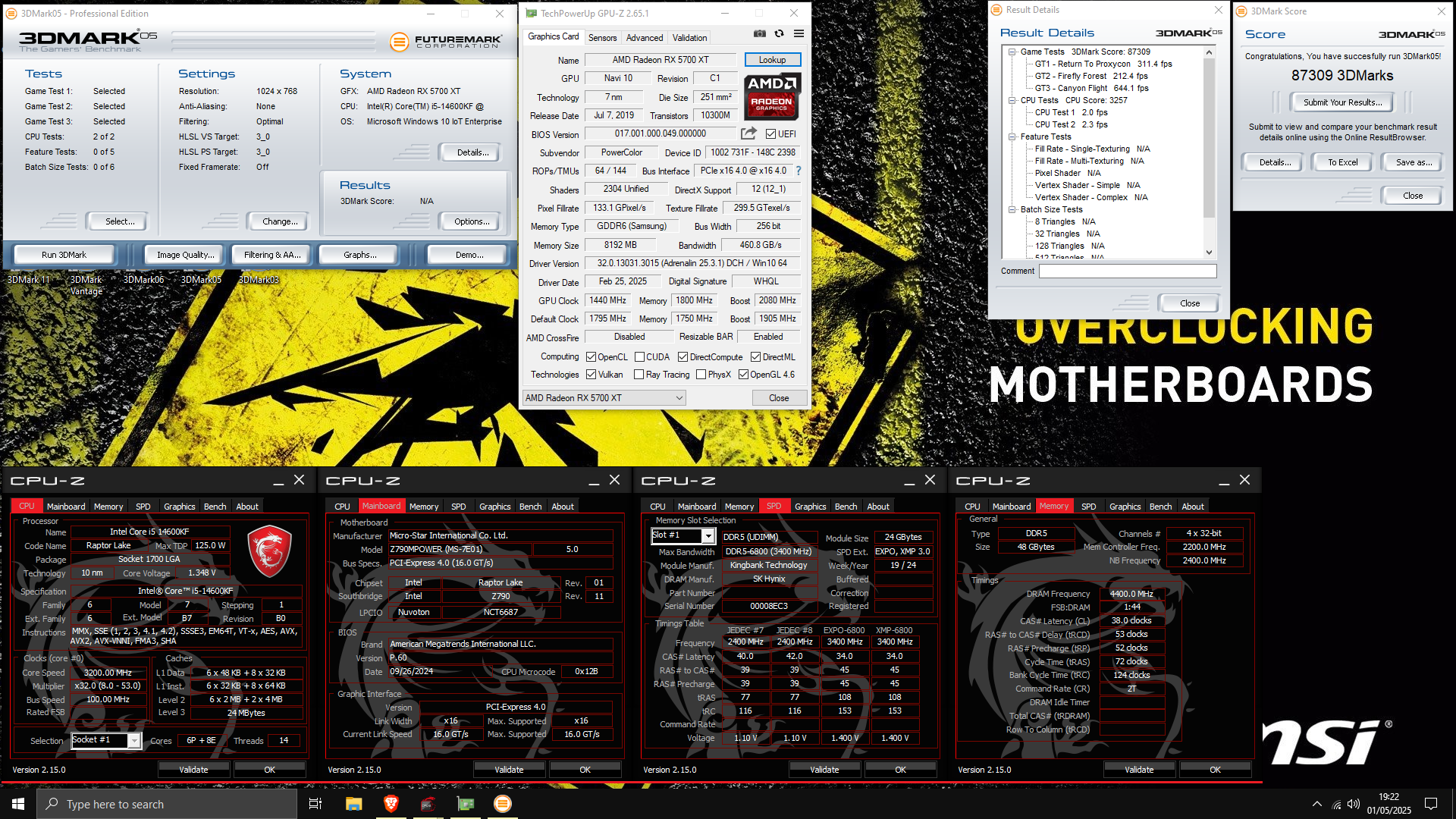Screen dimensions: 1456x819
Task: Click the Run 3DMark button
Action: 64,255
